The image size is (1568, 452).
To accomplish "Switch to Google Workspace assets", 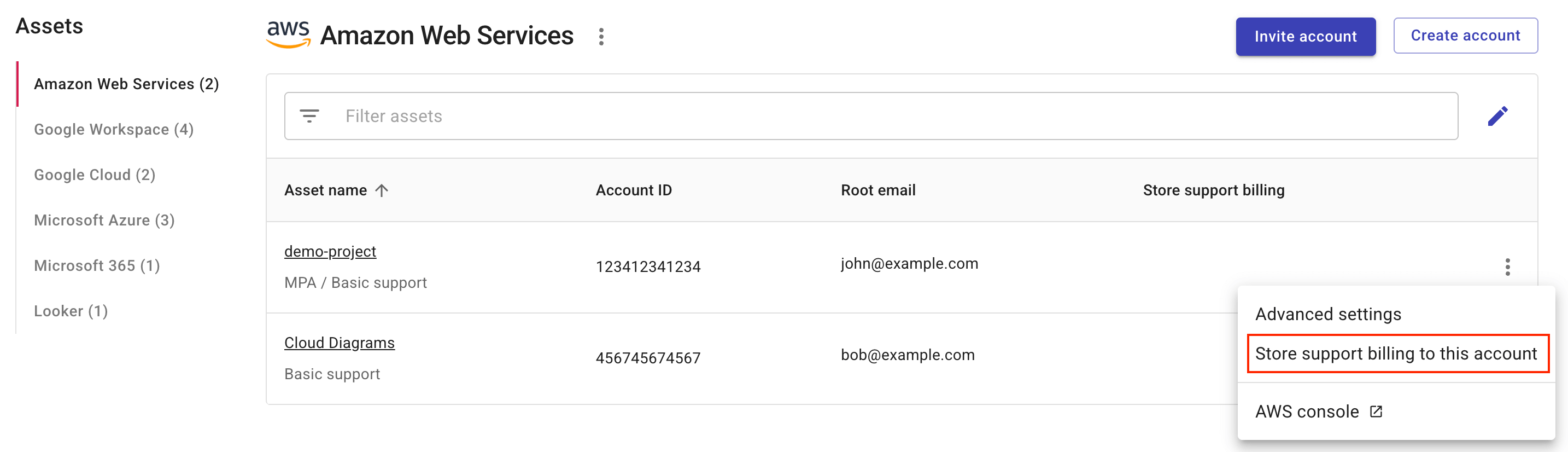I will click(x=114, y=130).
